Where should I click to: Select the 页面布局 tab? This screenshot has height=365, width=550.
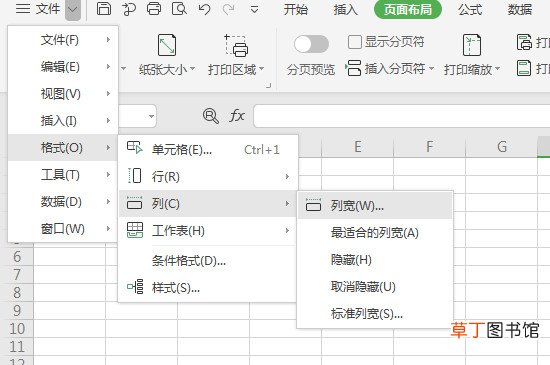(408, 9)
